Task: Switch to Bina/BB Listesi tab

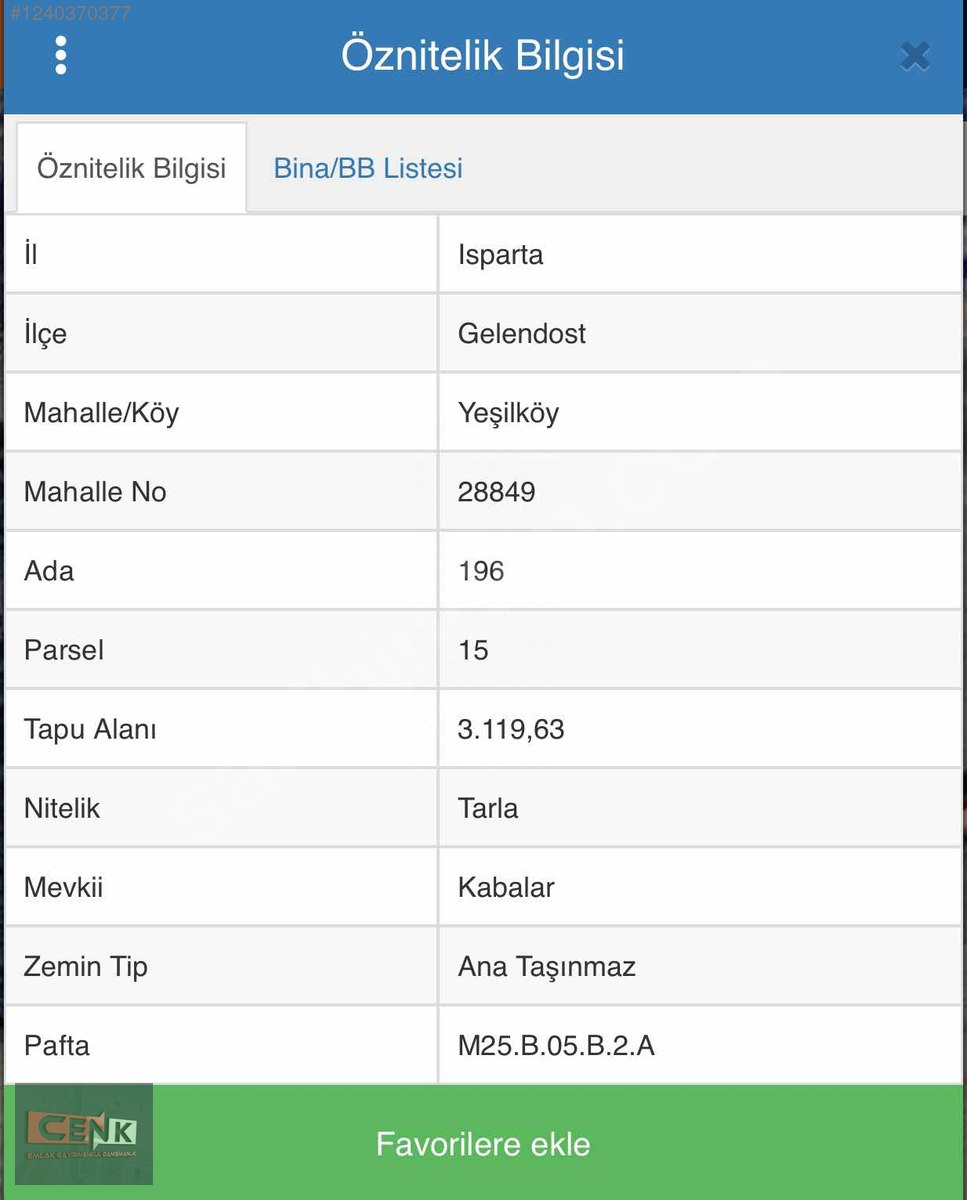Action: tap(368, 168)
